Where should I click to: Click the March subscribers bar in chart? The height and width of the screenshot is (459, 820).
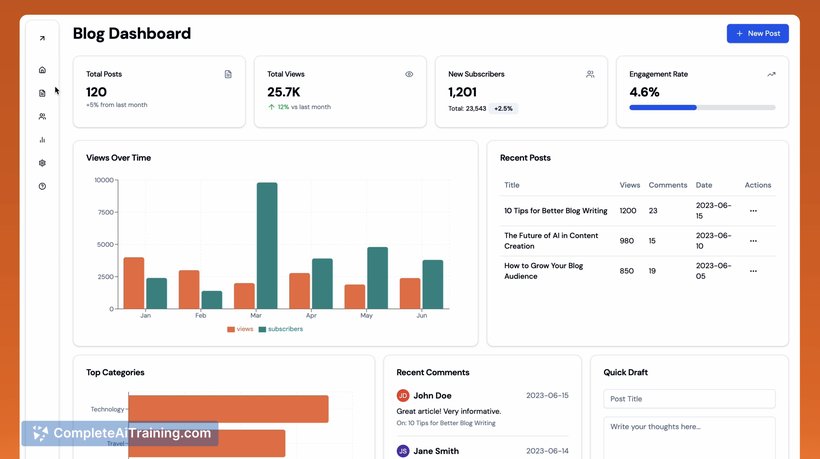(x=267, y=246)
